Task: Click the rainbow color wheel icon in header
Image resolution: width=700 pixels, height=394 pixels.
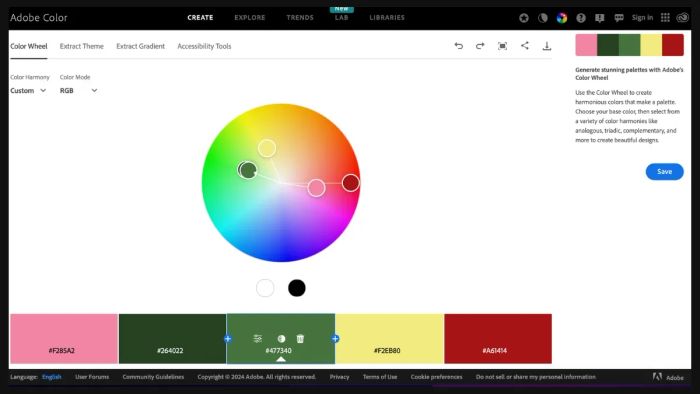Action: (x=562, y=18)
